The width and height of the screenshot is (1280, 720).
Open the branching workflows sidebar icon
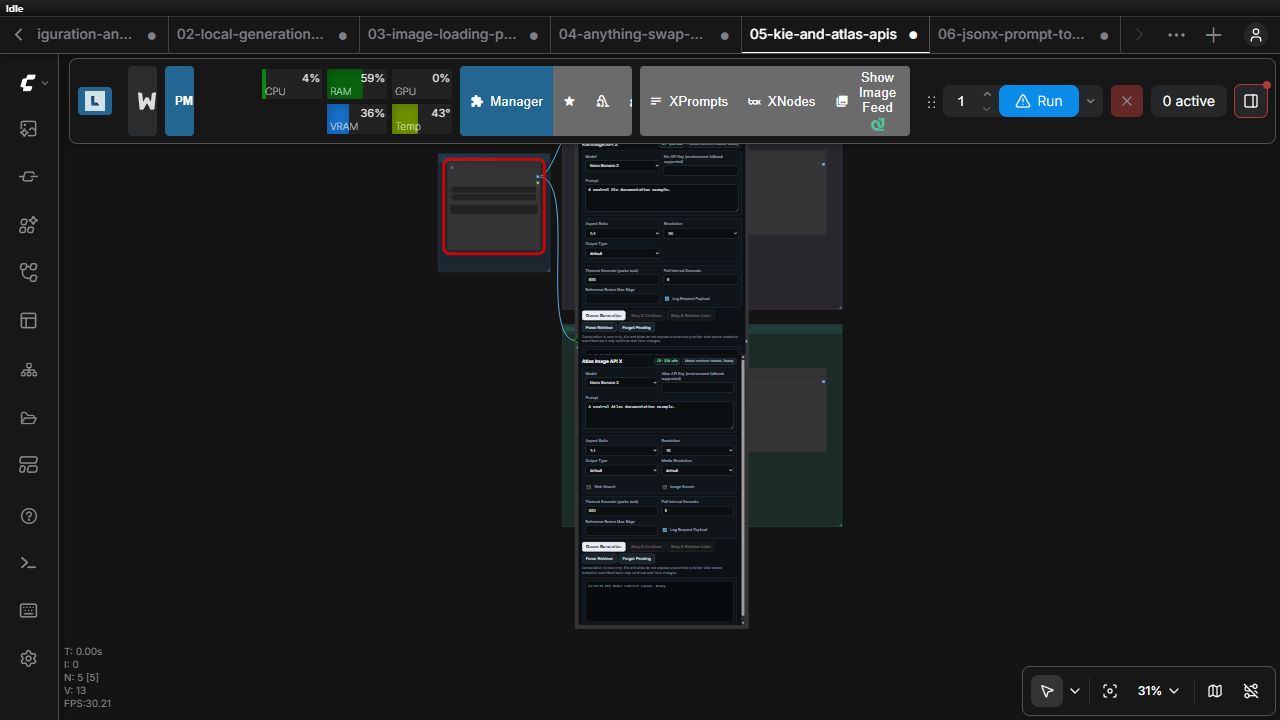coord(28,273)
